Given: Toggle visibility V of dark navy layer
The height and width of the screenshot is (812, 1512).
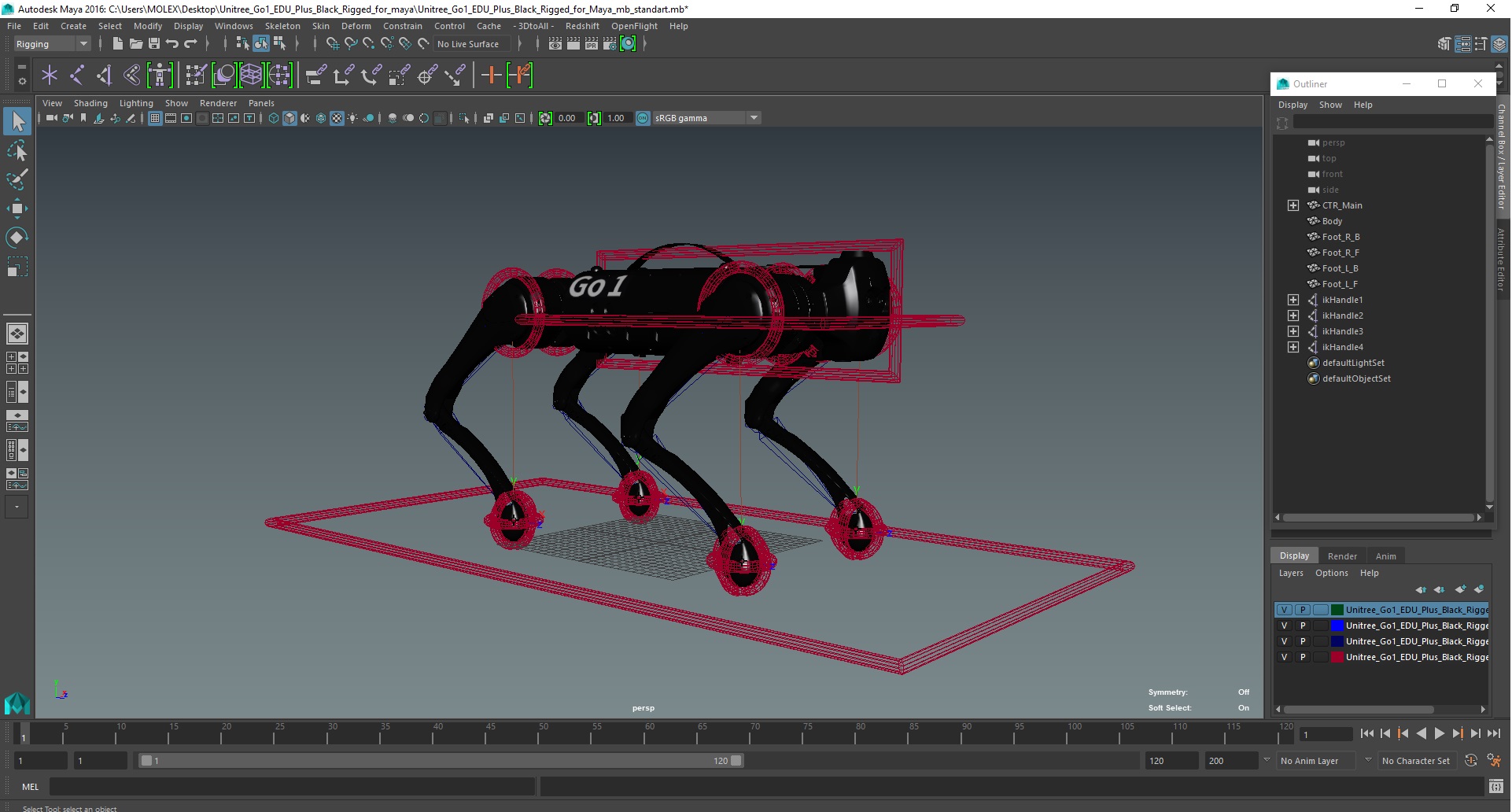Looking at the screenshot, I should tap(1285, 641).
